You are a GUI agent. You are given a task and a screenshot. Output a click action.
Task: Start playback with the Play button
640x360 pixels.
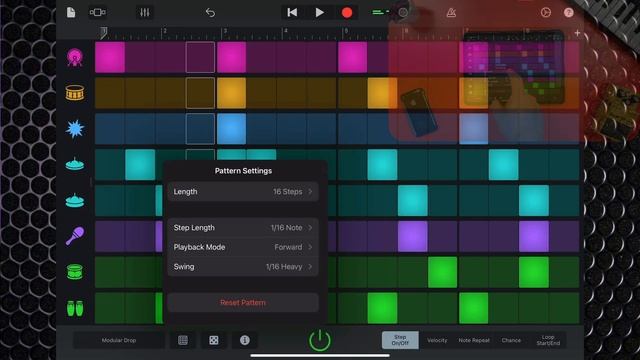(320, 13)
